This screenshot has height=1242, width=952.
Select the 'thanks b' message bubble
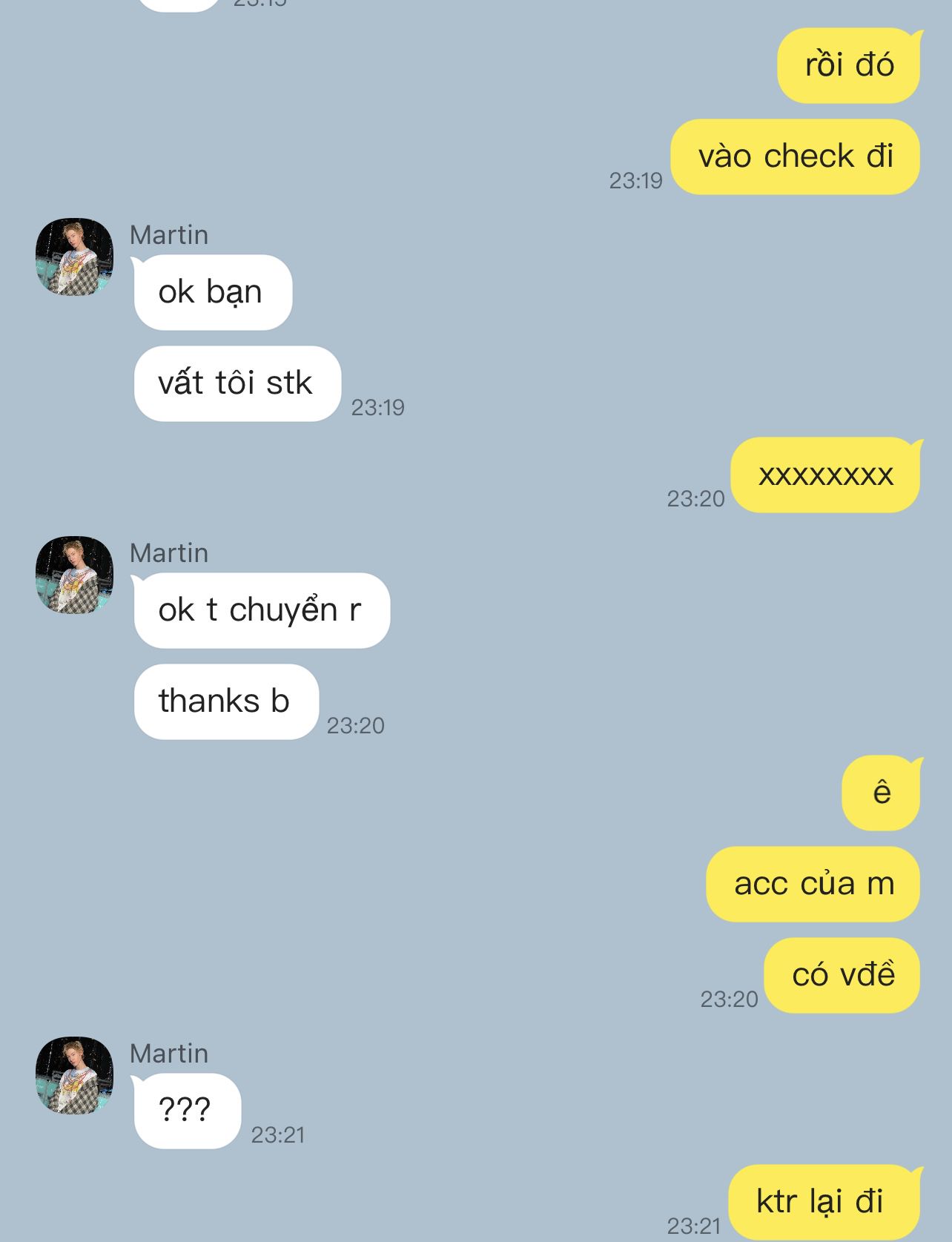tap(225, 701)
